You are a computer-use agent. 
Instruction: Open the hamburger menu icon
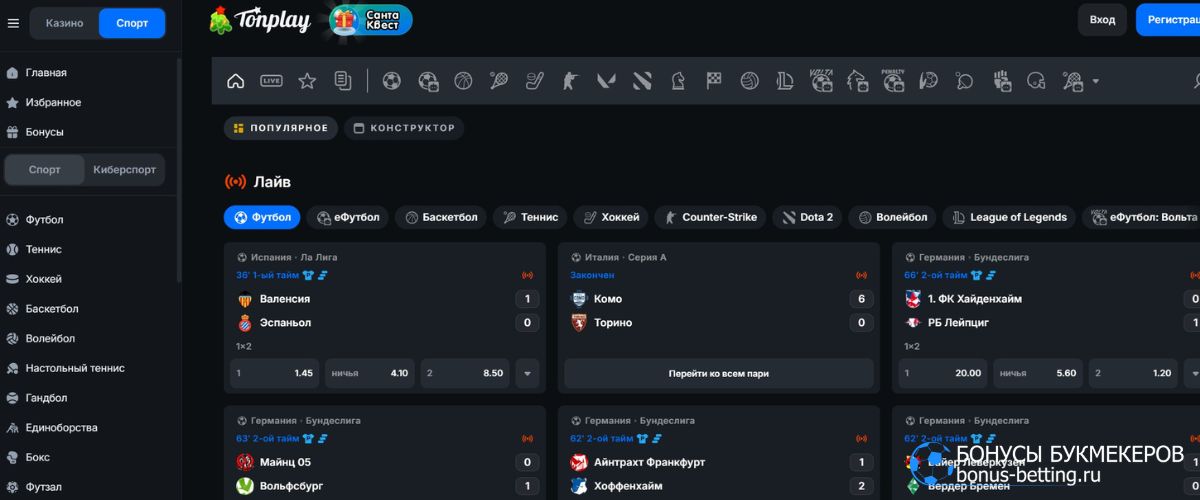coord(13,23)
